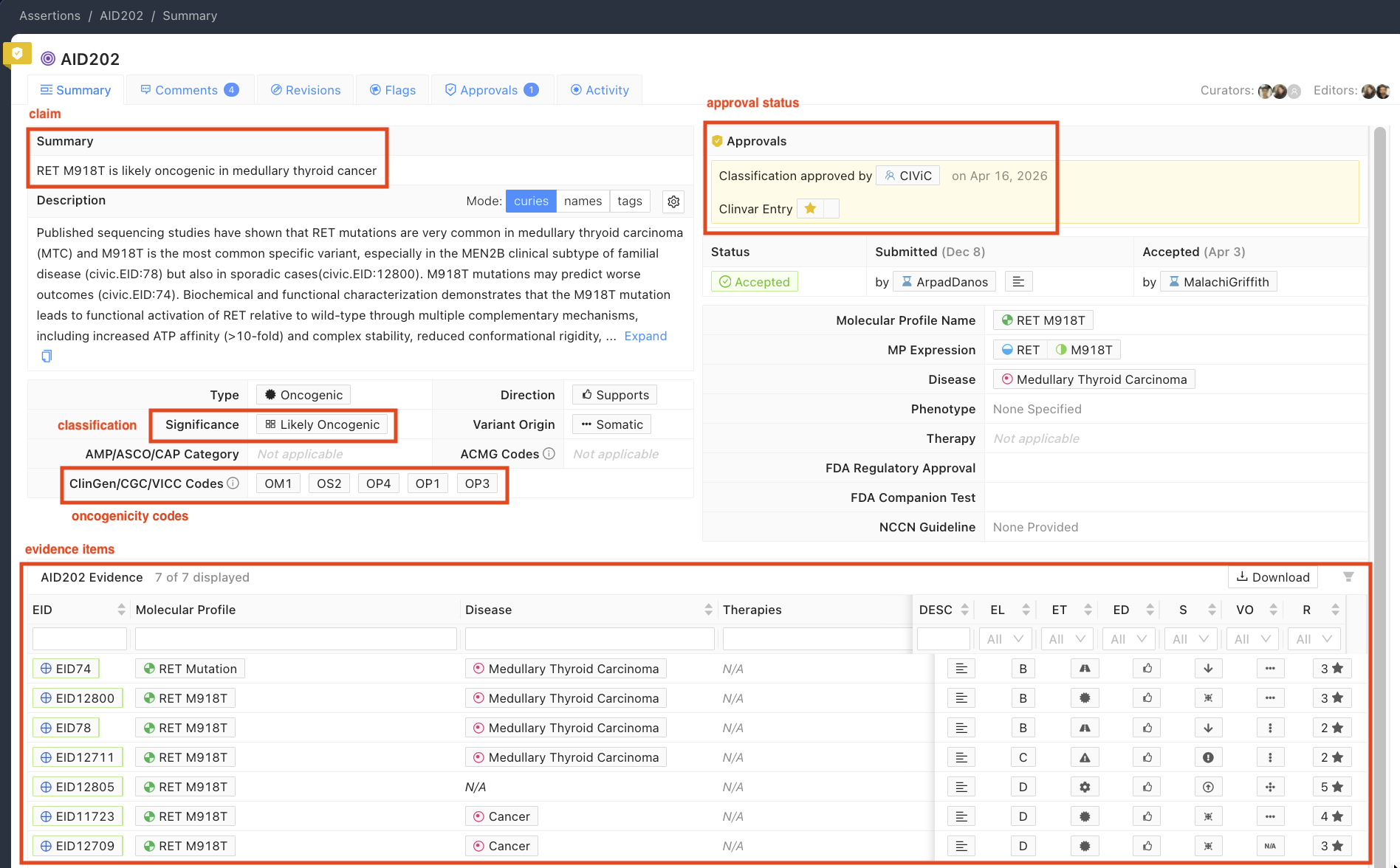Open the EL filter dropdown
Image resolution: width=1400 pixels, height=868 pixels.
[x=1005, y=639]
